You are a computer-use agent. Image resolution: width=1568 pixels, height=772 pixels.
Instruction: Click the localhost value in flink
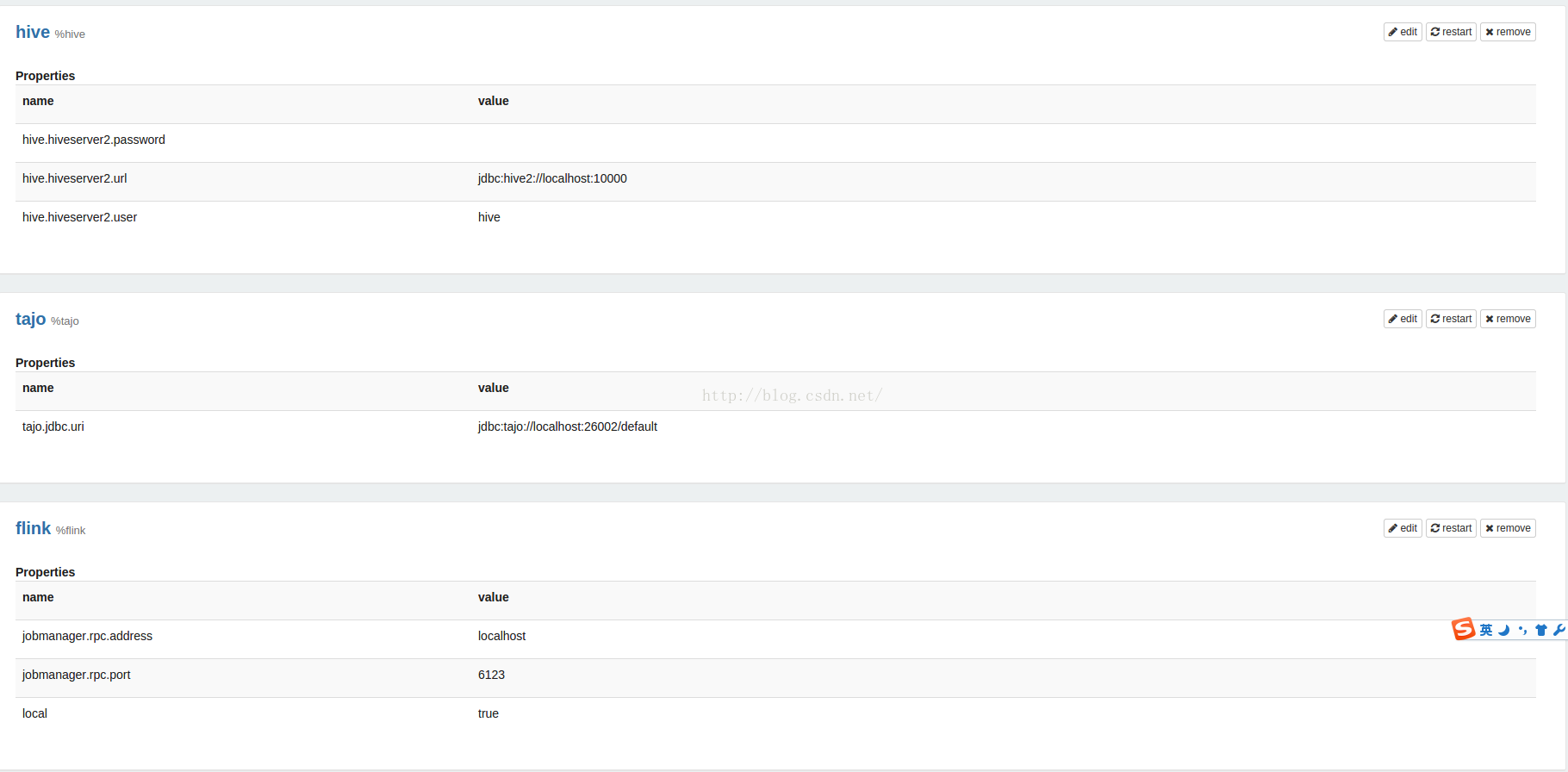[x=502, y=636]
